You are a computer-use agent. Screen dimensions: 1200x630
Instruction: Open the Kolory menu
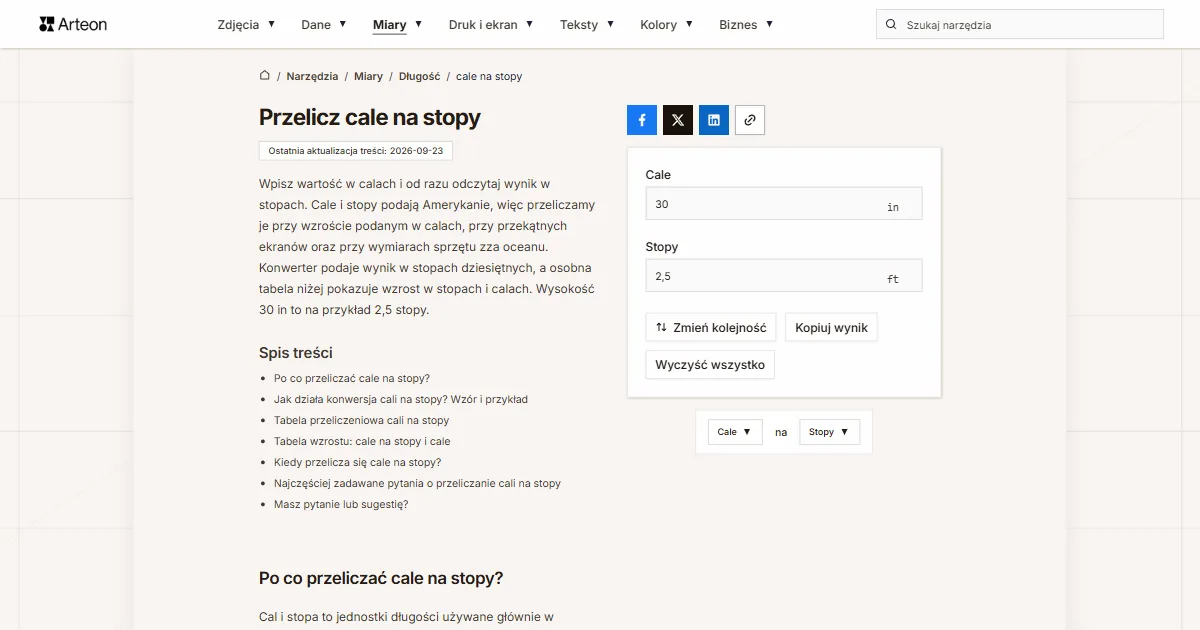(x=667, y=25)
